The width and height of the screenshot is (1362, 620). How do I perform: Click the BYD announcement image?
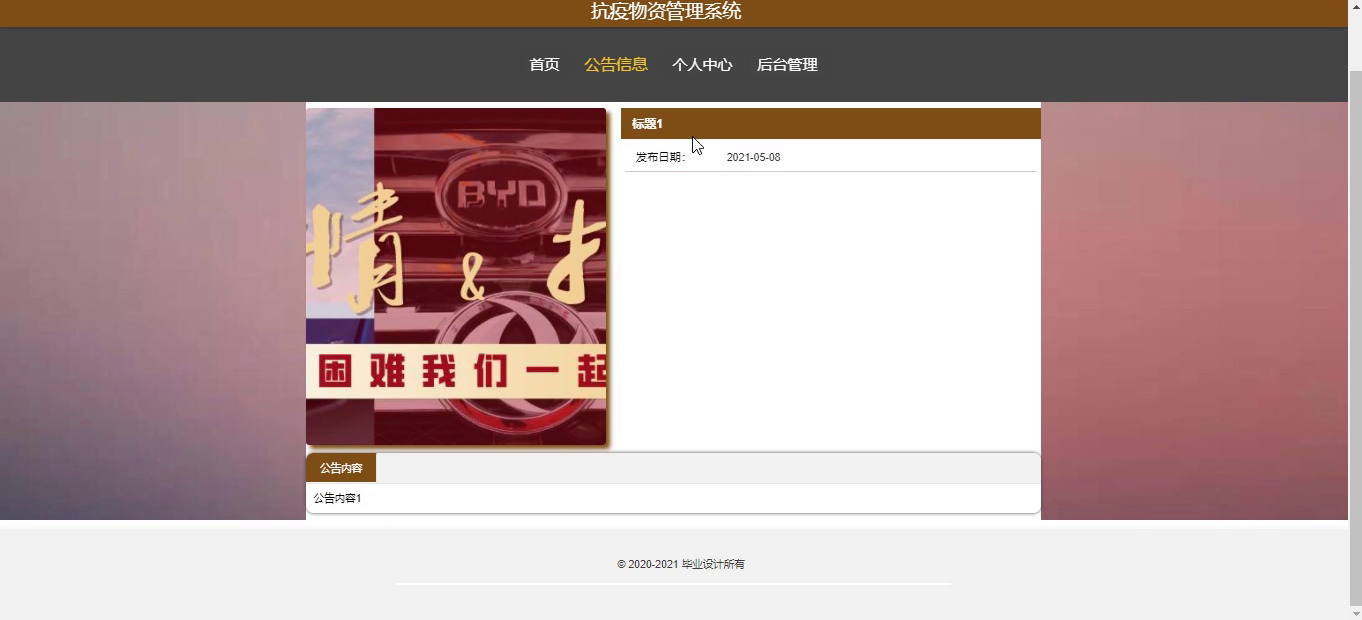coord(456,276)
